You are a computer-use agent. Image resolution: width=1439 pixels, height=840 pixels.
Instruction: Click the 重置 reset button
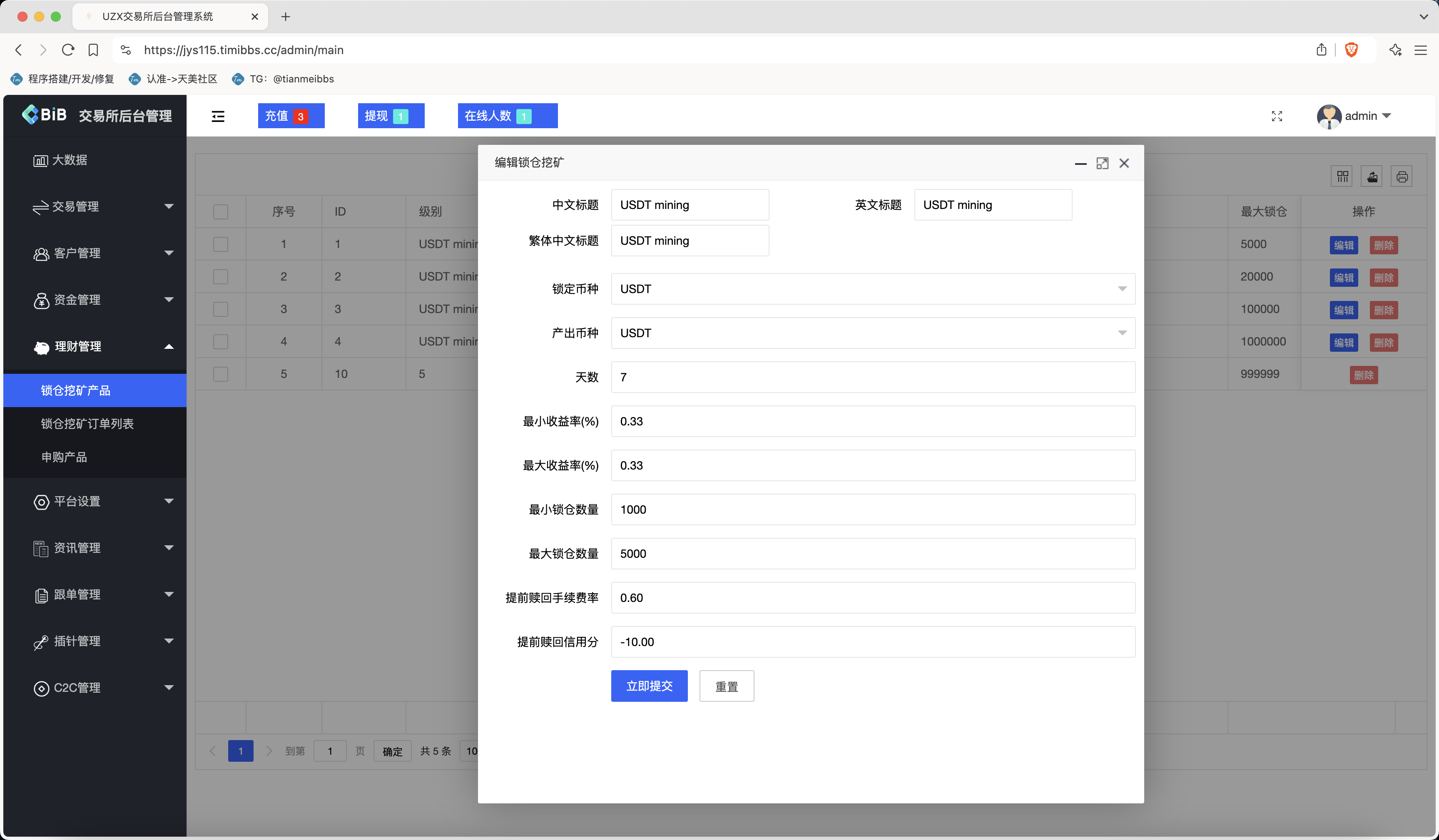(726, 686)
